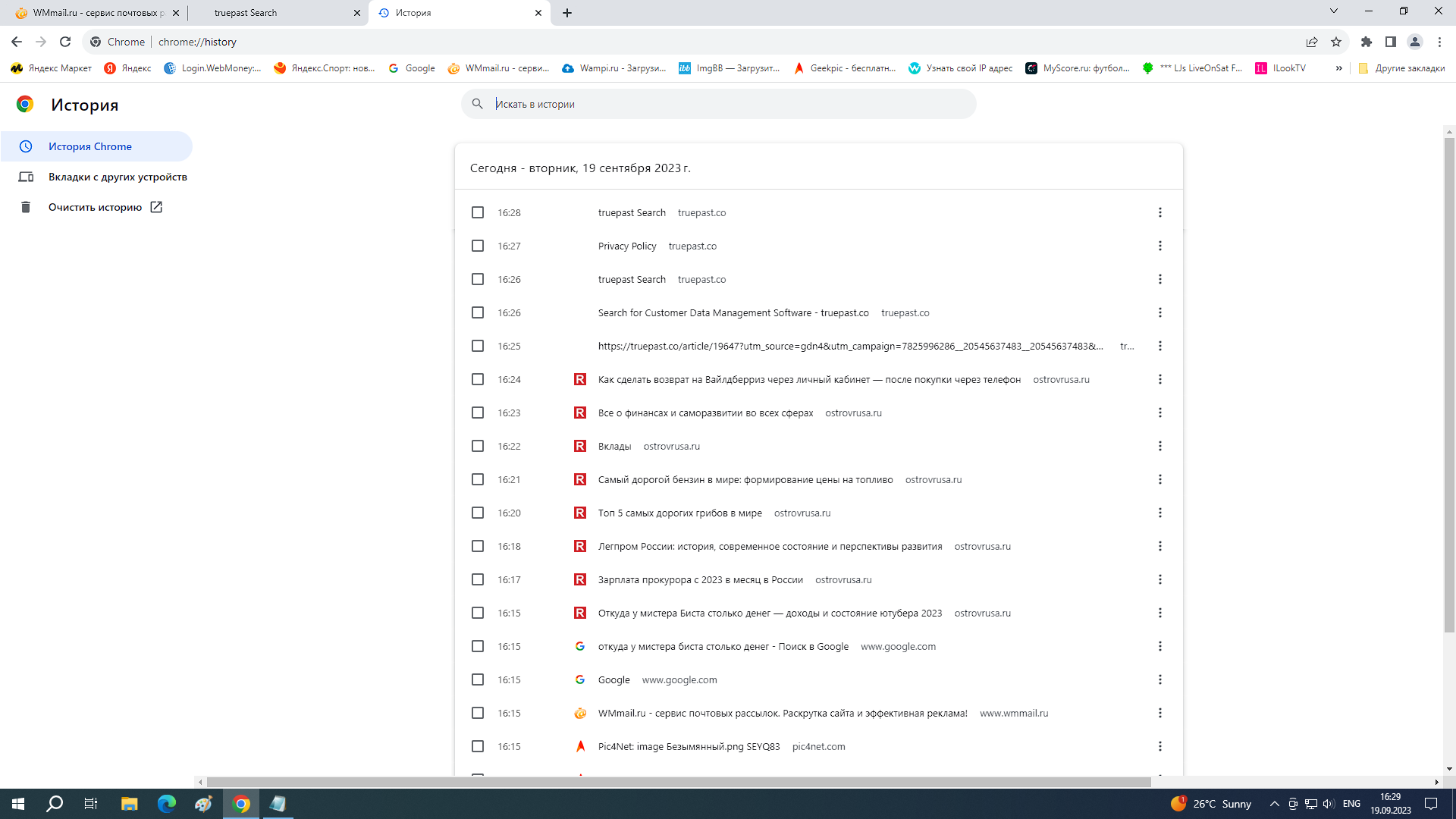Open the Яндекс Маркет bookmark

click(52, 68)
